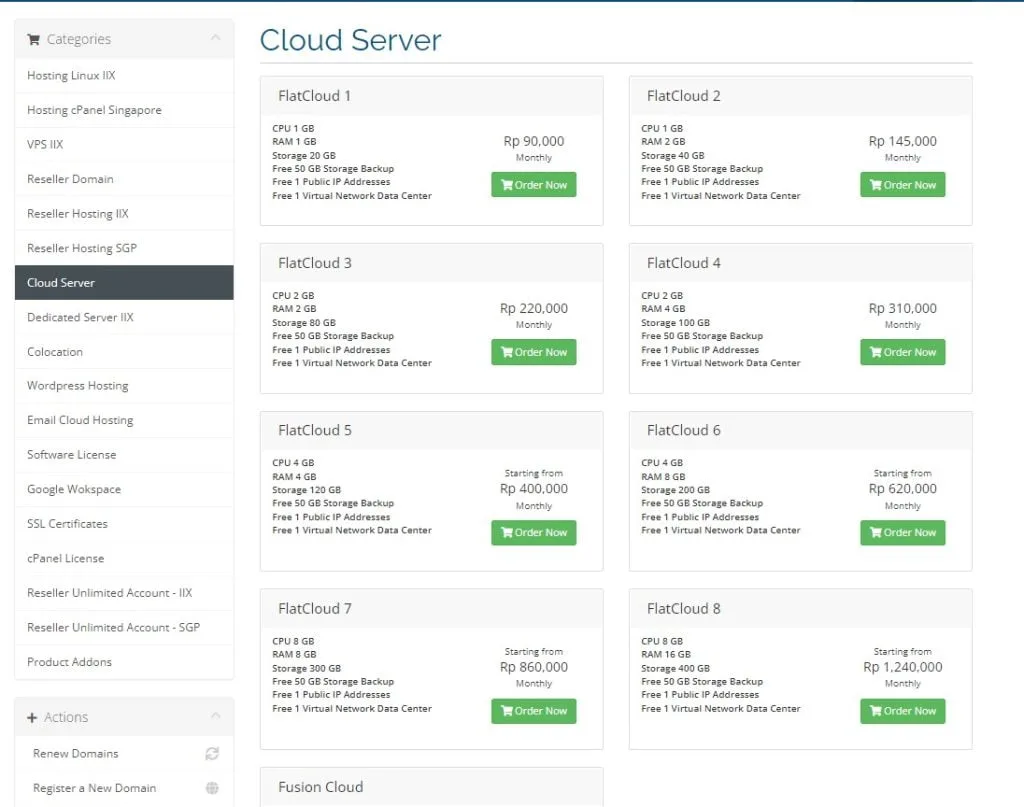Open the Hosting Linux IIX category
The image size is (1024, 807).
tap(71, 76)
